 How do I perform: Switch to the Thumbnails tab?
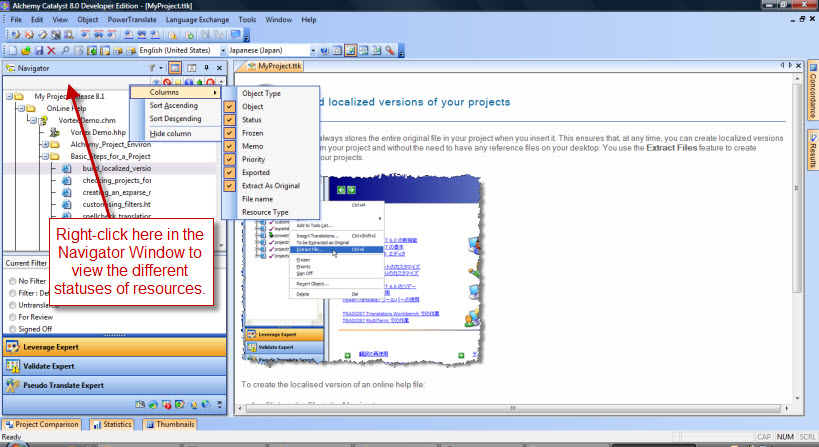click(170, 425)
